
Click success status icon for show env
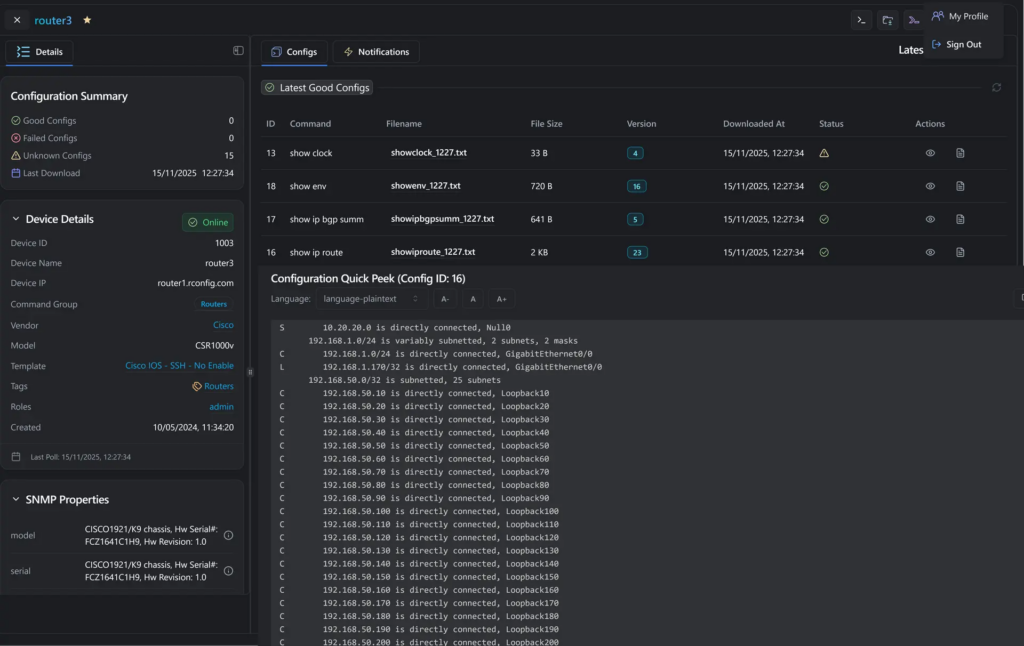click(824, 186)
